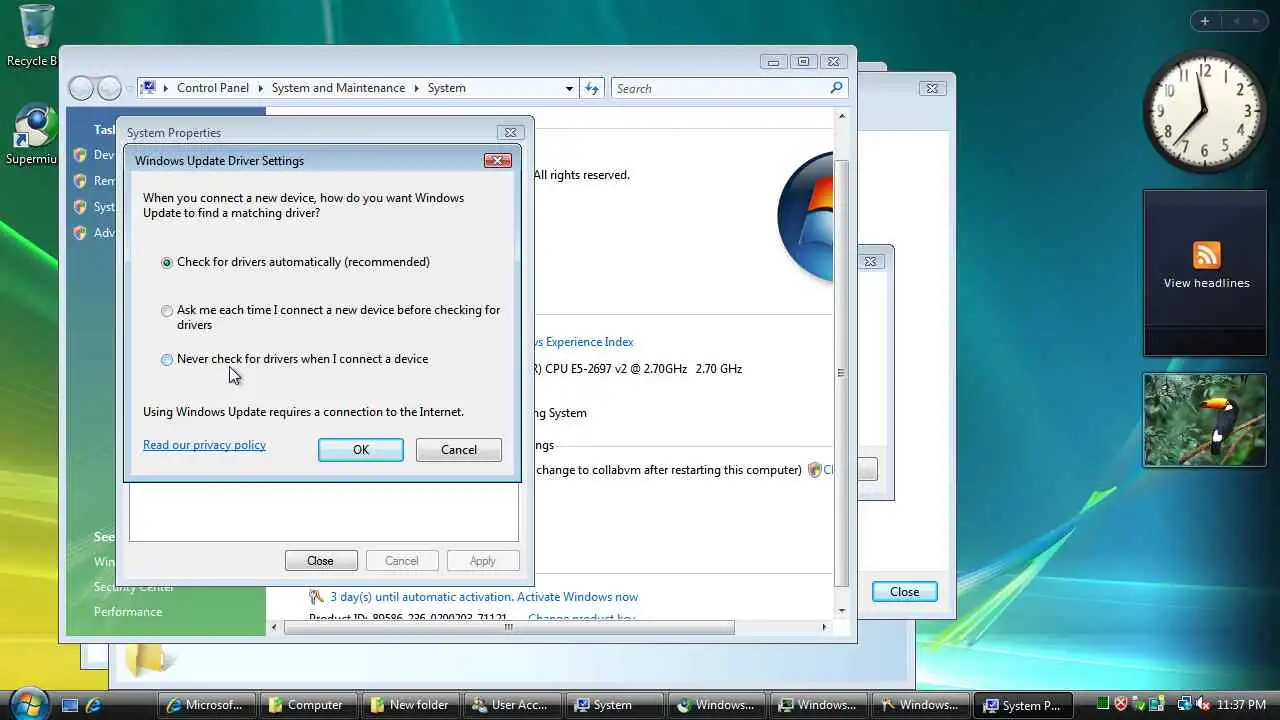1280x720 pixels.
Task: Open the address bar history dropdown
Action: point(569,88)
